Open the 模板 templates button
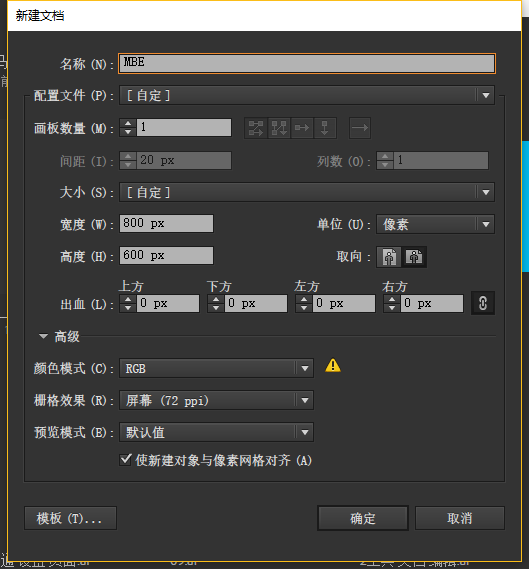Image resolution: width=529 pixels, height=569 pixels. coord(70,518)
